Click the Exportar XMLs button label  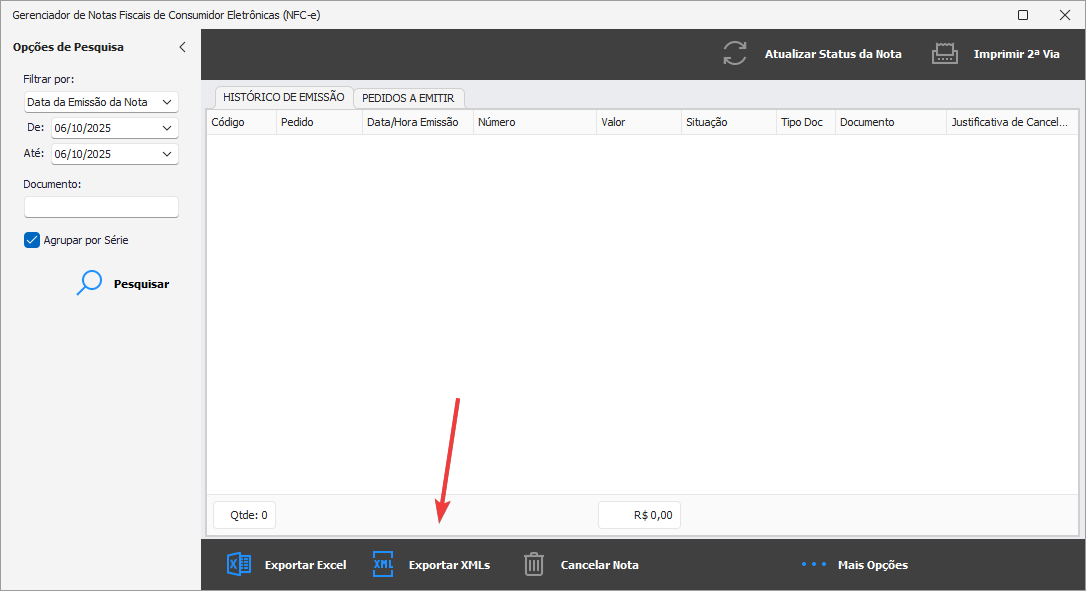tap(449, 565)
